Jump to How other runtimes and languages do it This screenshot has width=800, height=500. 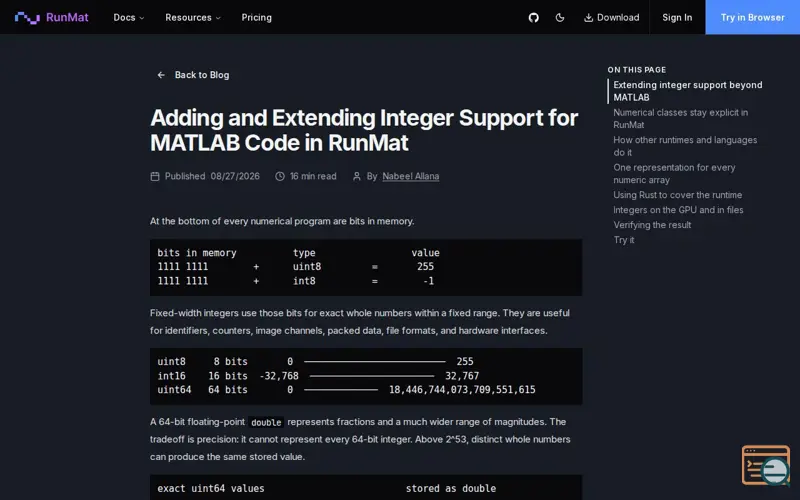pos(685,146)
